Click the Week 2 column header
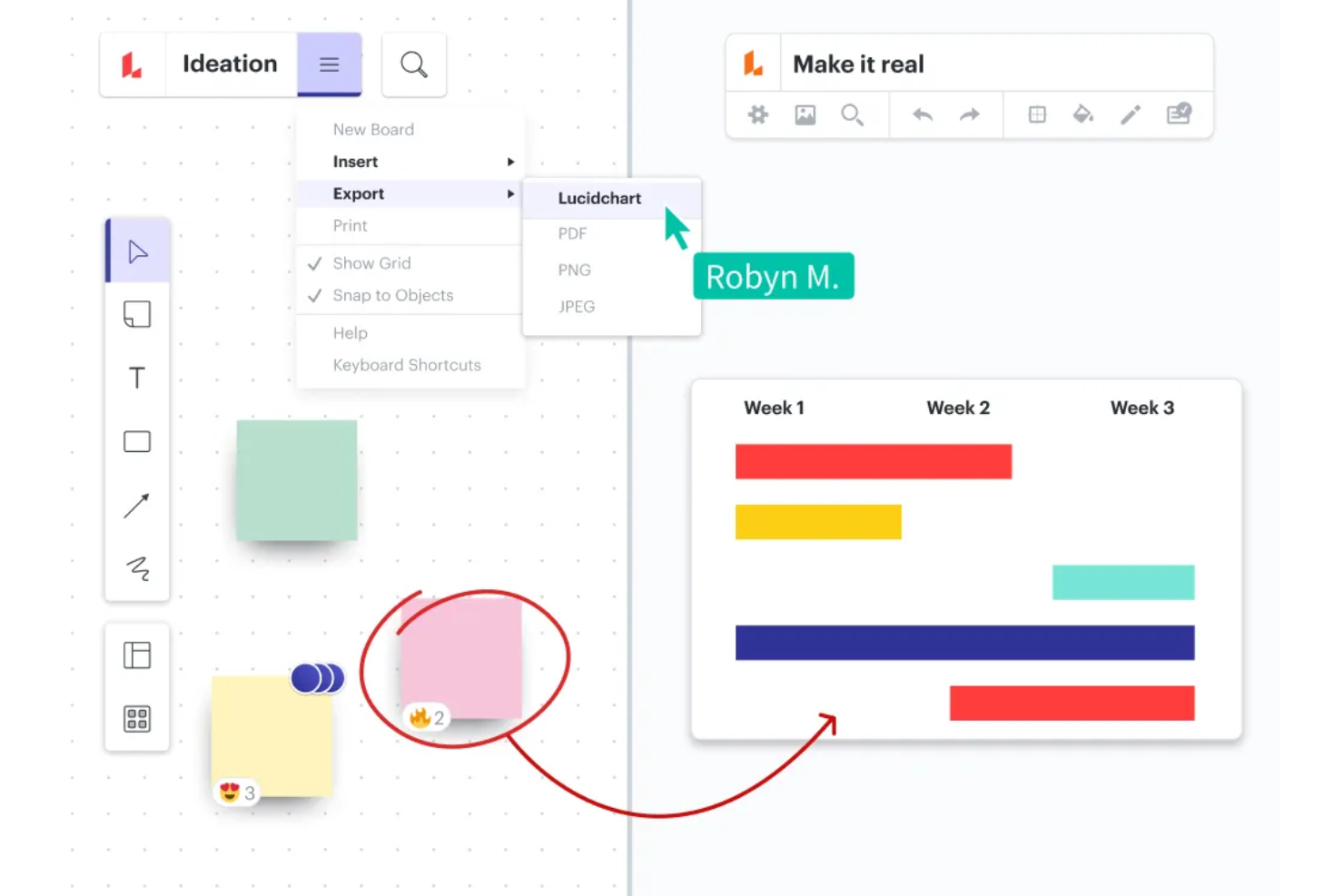This screenshot has height=896, width=1344. tap(958, 408)
